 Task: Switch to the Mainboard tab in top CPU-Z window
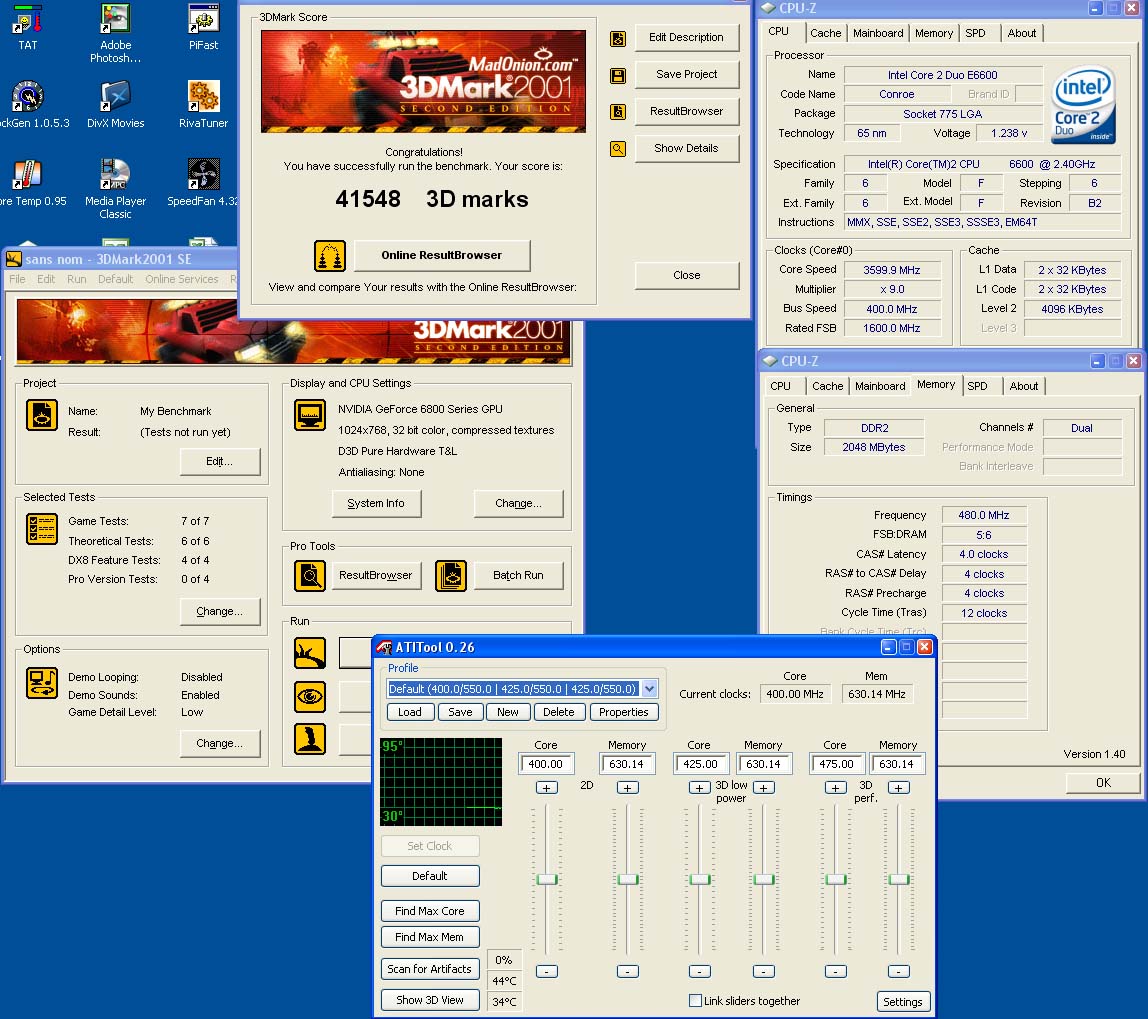pos(878,33)
